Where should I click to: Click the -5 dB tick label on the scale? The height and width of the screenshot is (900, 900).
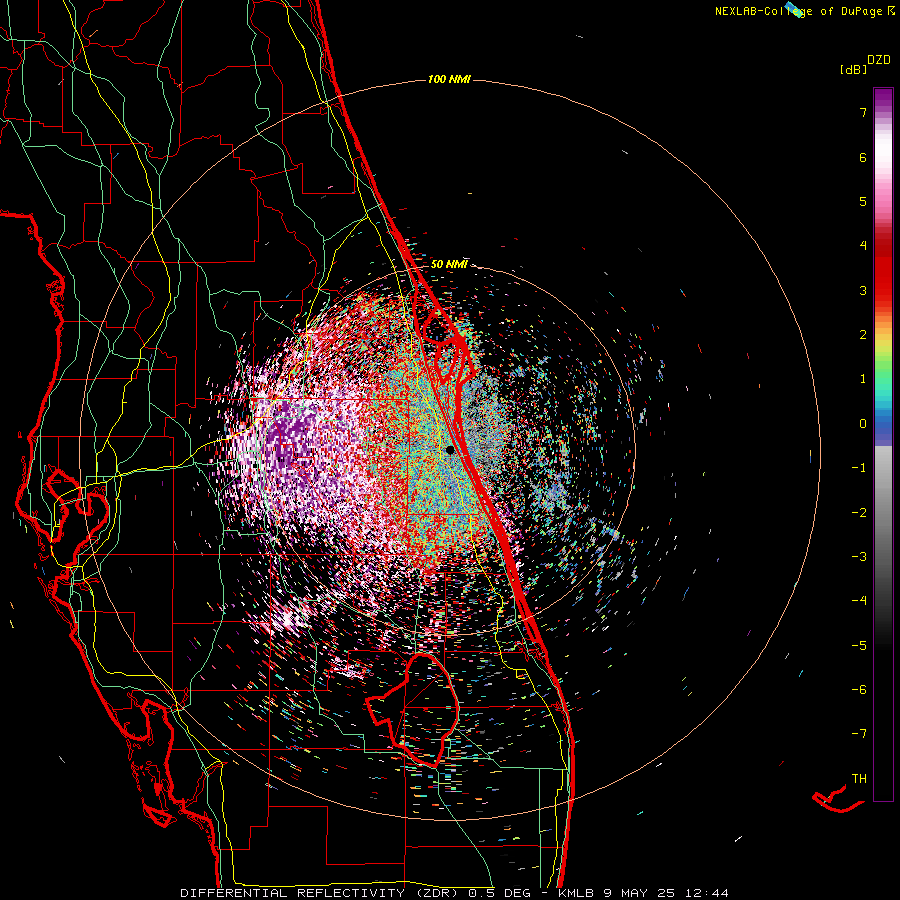[x=859, y=646]
